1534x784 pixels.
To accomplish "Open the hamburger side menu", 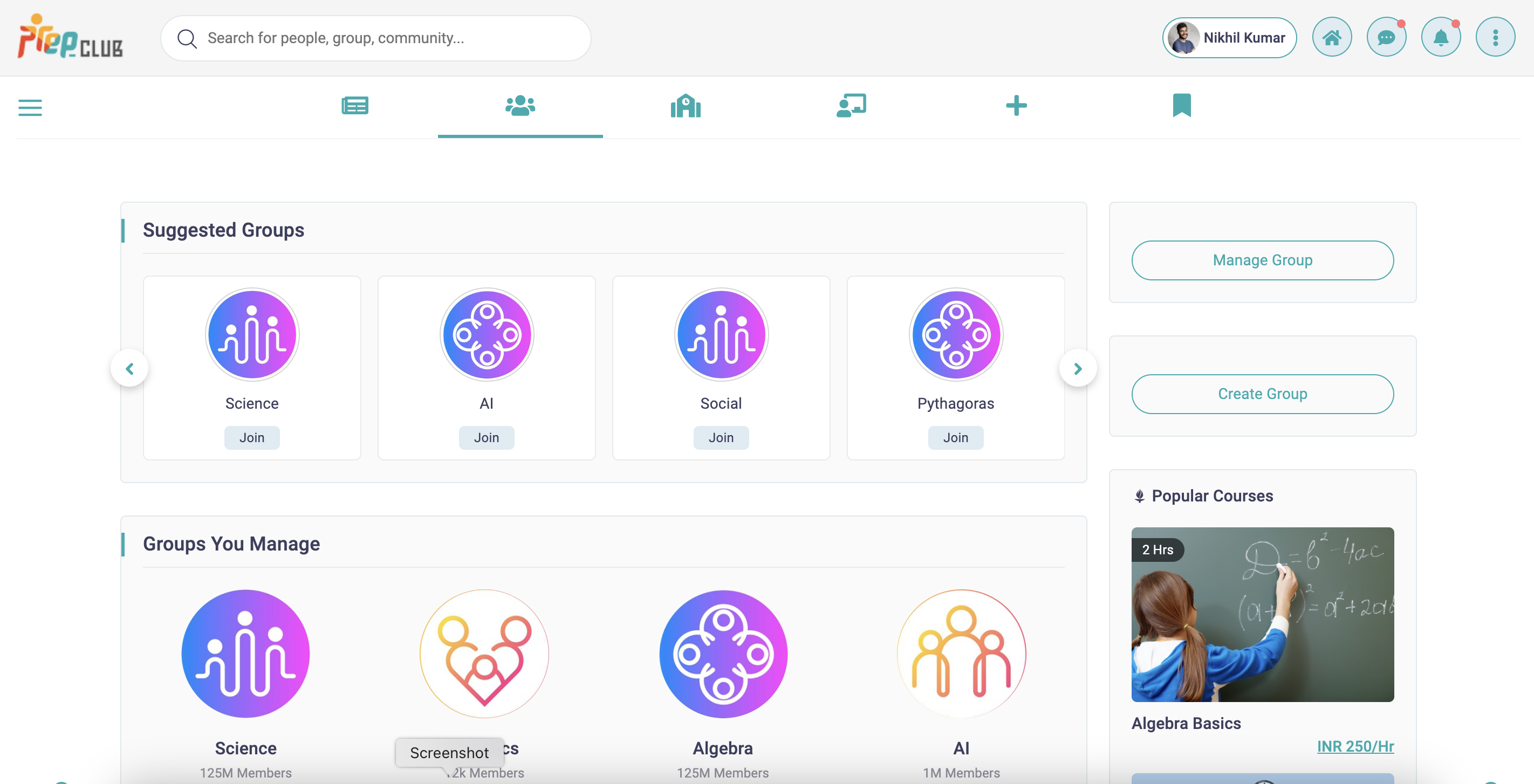I will coord(30,108).
